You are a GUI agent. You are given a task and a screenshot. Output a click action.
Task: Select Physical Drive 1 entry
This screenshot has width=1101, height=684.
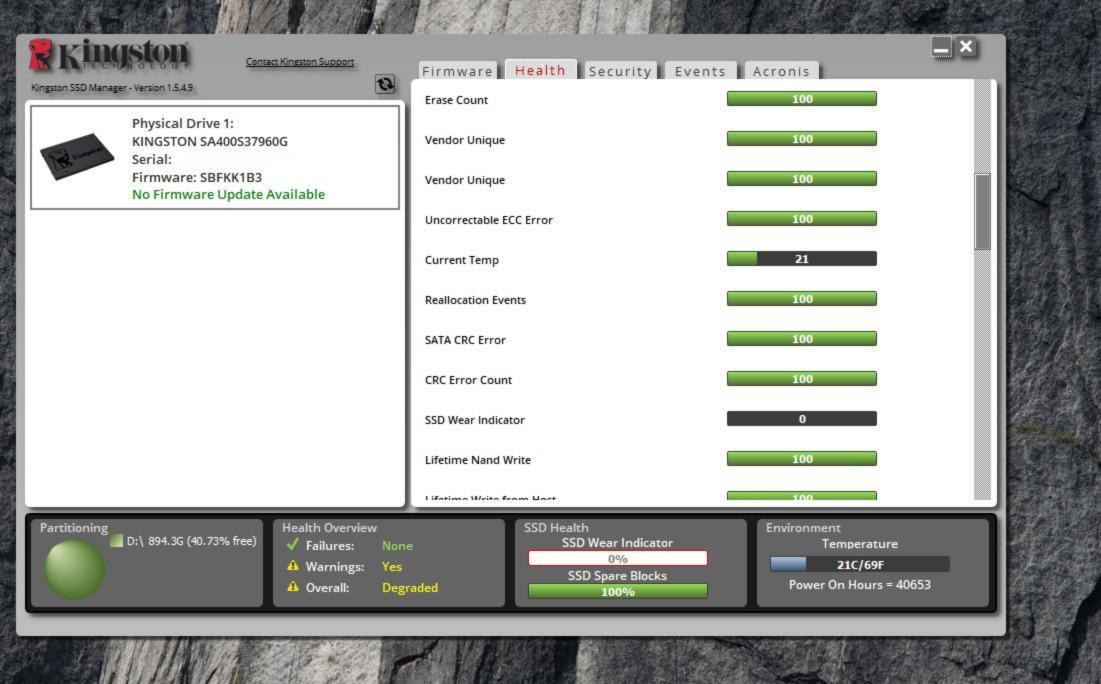[215, 157]
